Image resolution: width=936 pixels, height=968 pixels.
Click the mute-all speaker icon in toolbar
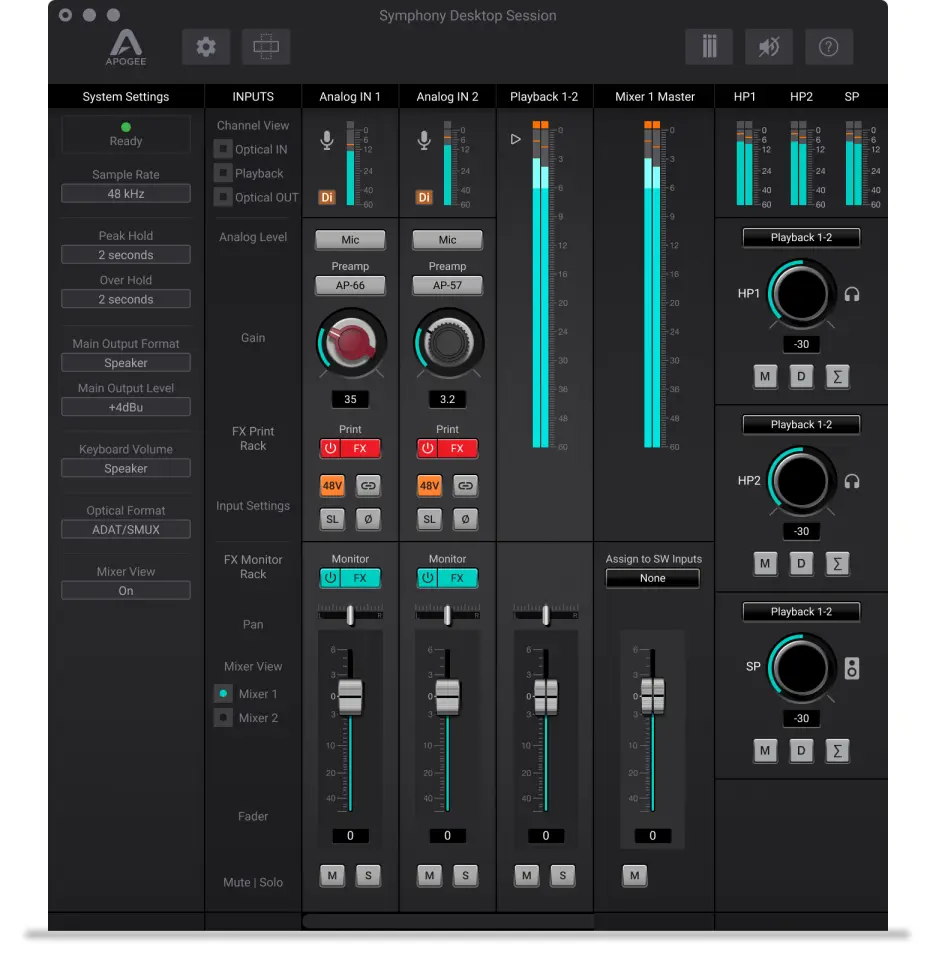[769, 47]
